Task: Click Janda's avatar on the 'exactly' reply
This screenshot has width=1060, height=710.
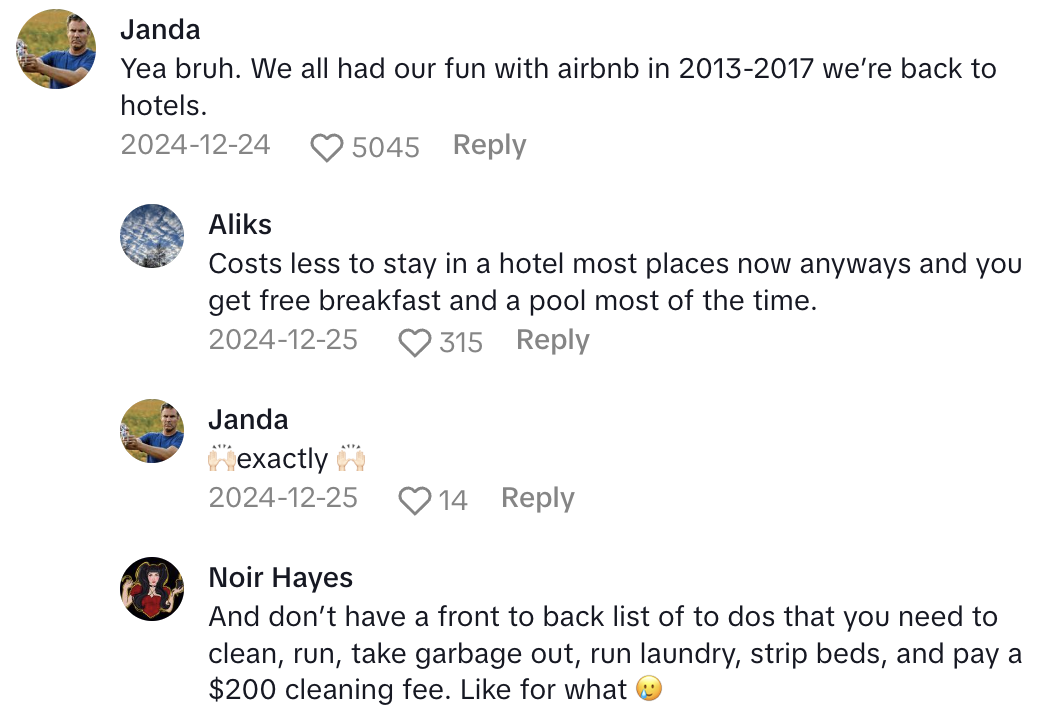Action: (152, 431)
